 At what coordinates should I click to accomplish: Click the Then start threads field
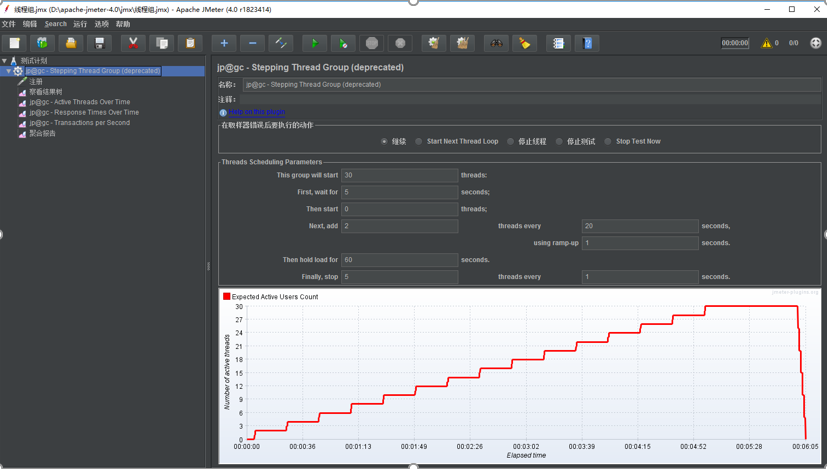[399, 209]
